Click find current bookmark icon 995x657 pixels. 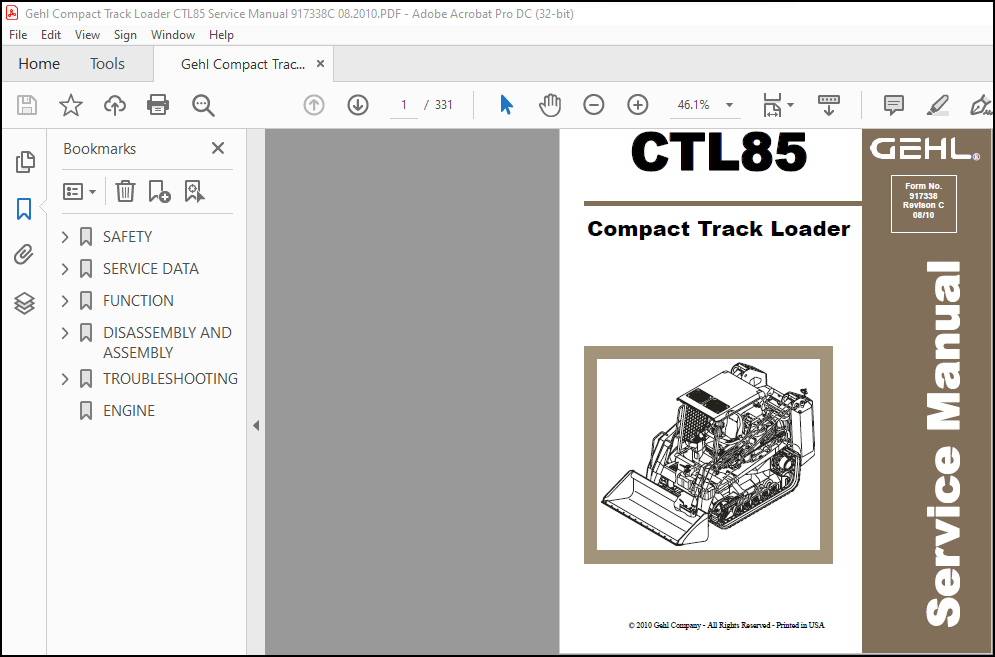pos(194,191)
